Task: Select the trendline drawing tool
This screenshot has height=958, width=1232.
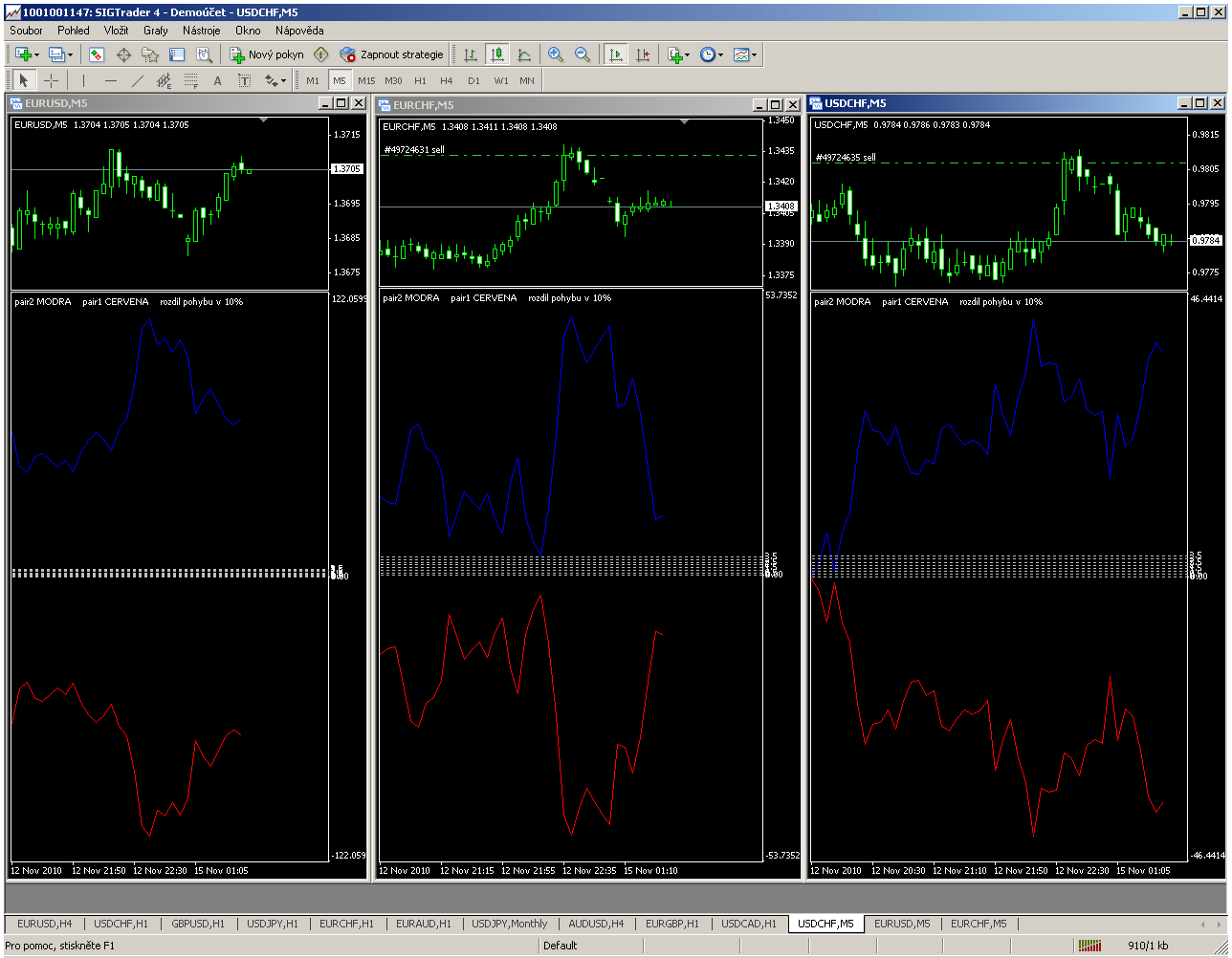Action: [137, 80]
